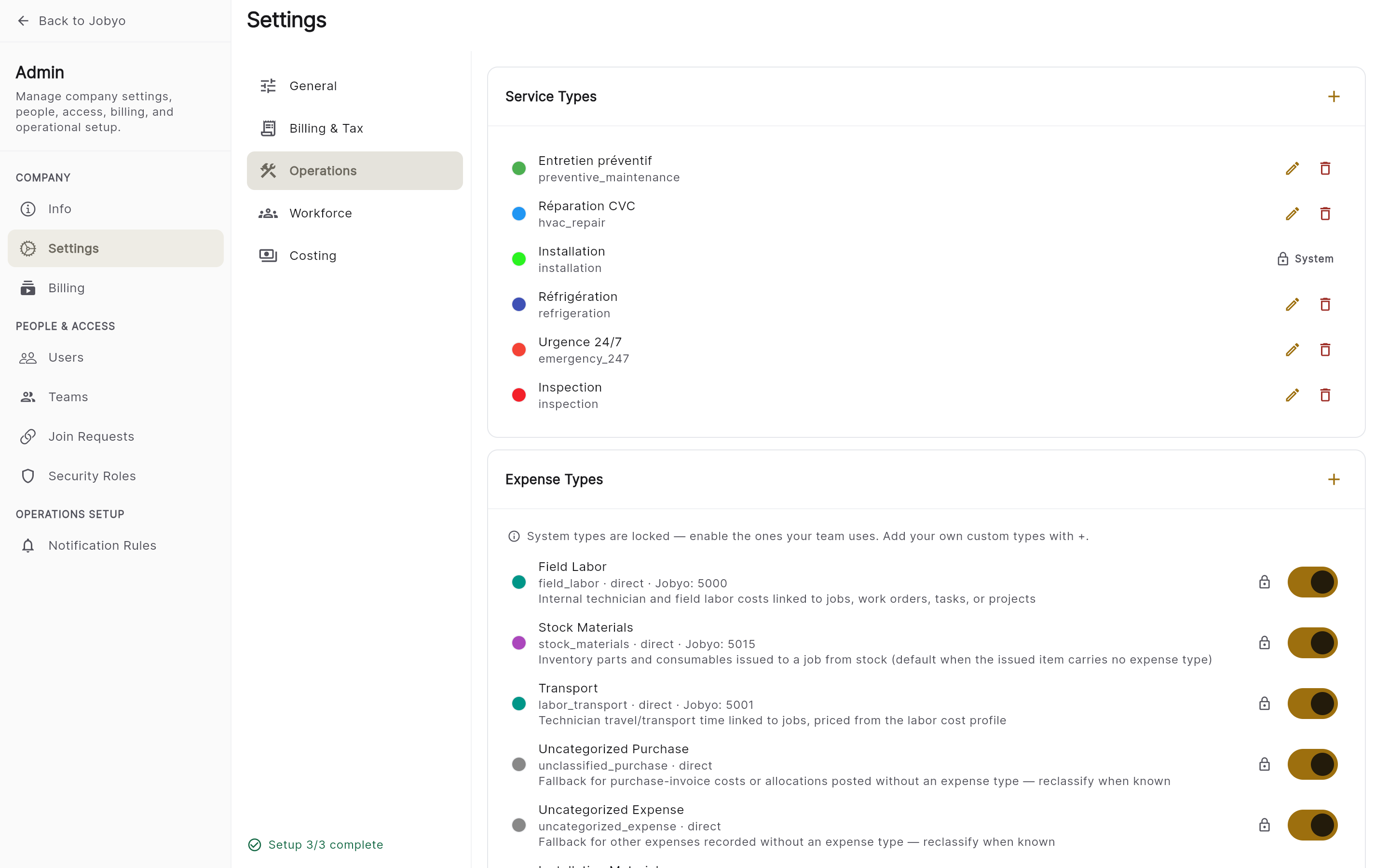Click the indigo Réfrigération color dot

[x=518, y=304]
